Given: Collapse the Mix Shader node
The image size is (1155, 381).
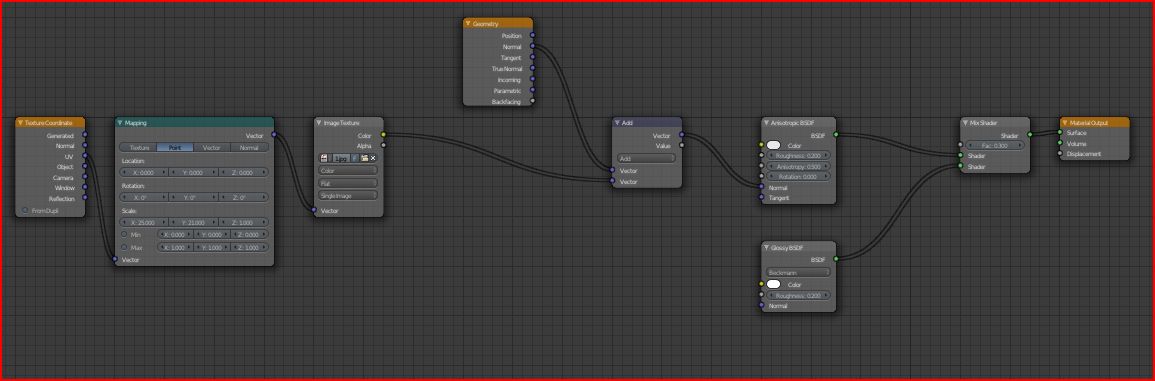Looking at the screenshot, I should 965,123.
